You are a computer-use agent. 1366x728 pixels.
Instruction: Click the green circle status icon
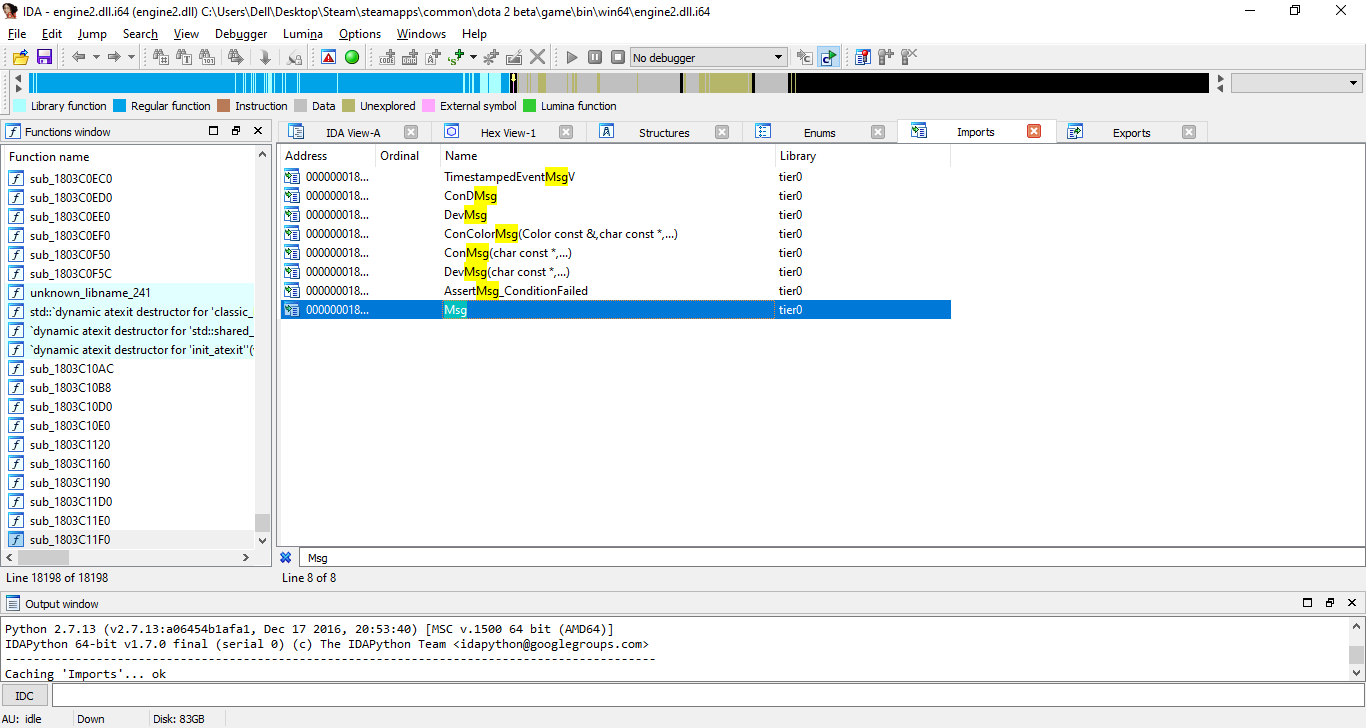(352, 57)
